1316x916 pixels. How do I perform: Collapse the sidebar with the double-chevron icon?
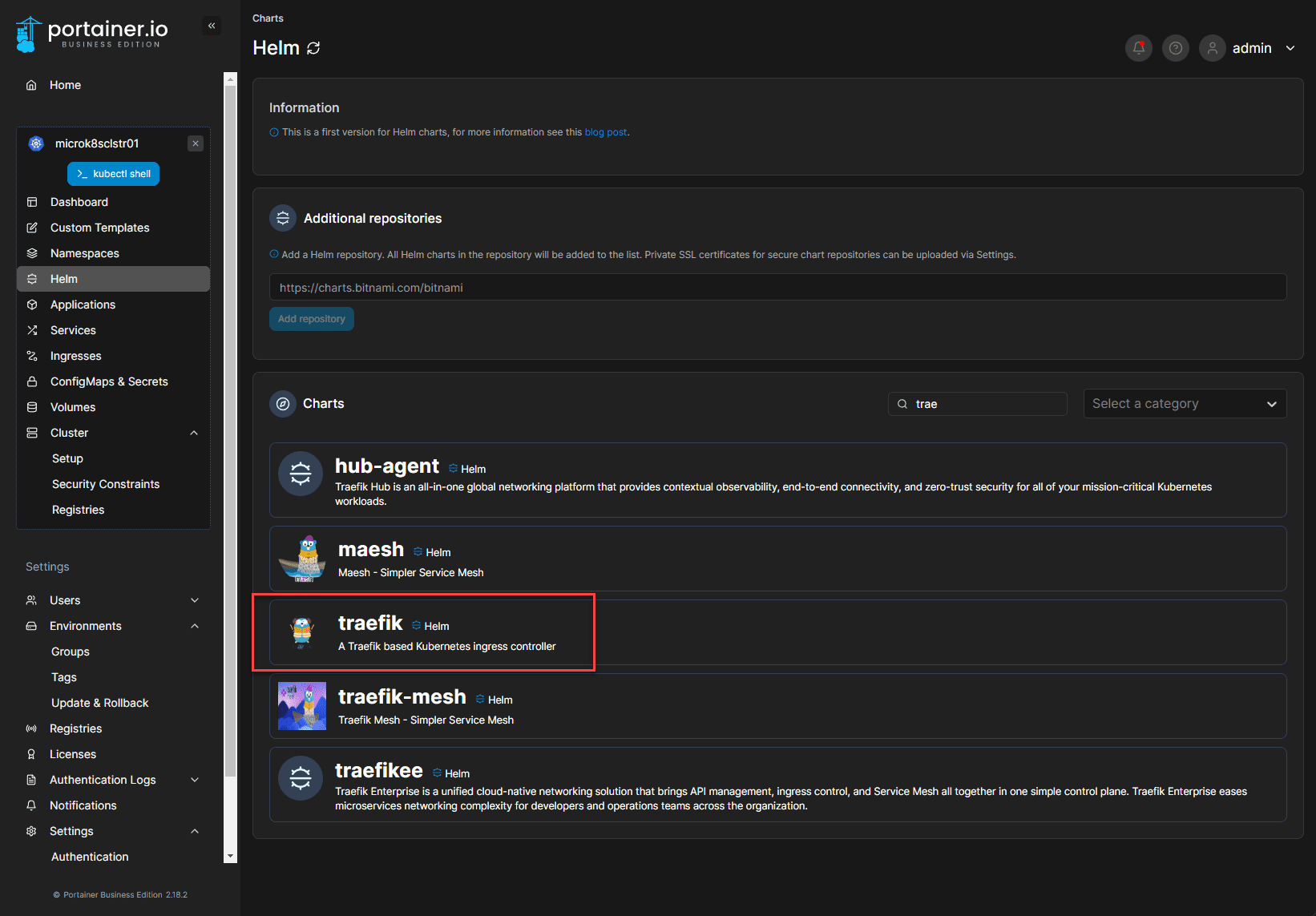(x=212, y=26)
